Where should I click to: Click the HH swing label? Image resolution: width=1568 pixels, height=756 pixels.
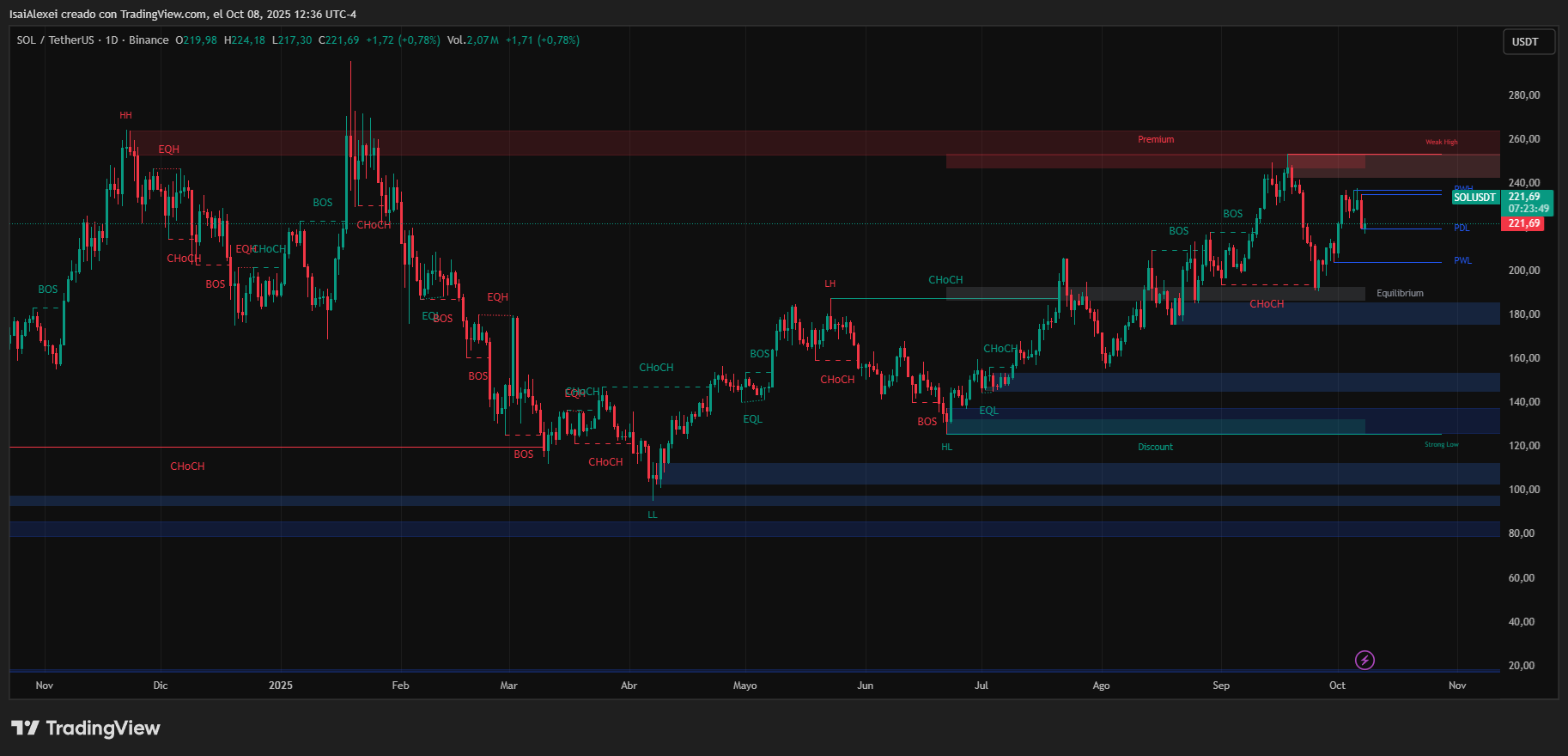[125, 116]
